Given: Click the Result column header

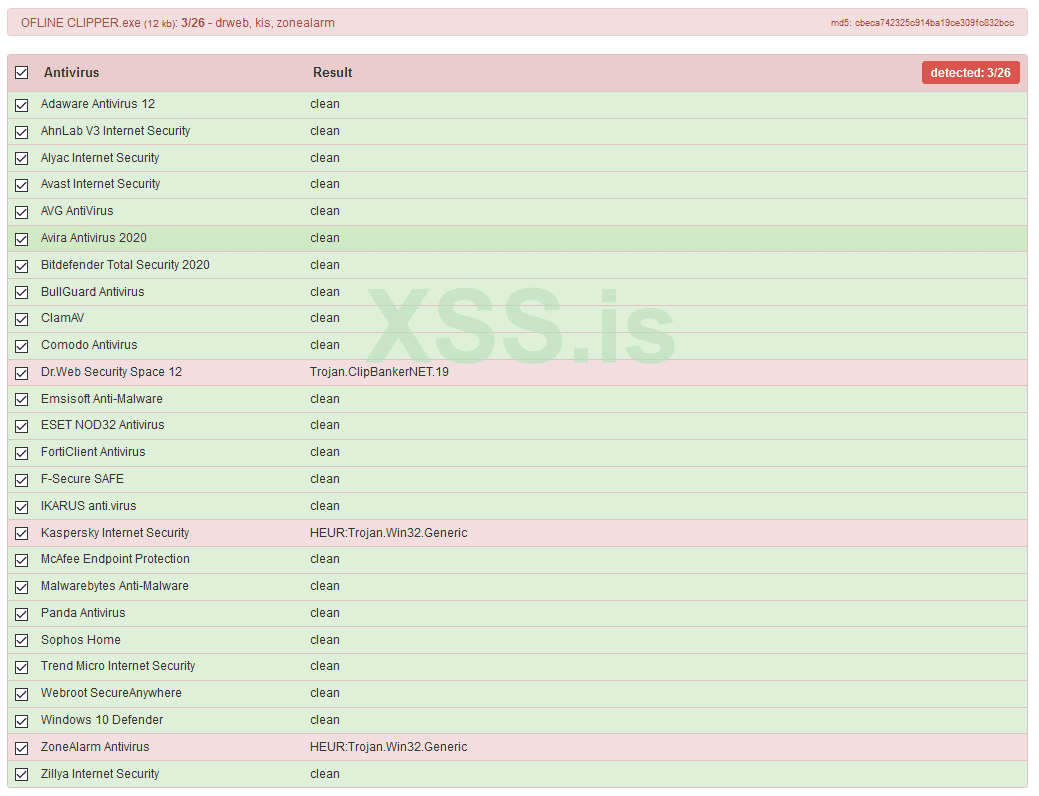Looking at the screenshot, I should pos(332,73).
